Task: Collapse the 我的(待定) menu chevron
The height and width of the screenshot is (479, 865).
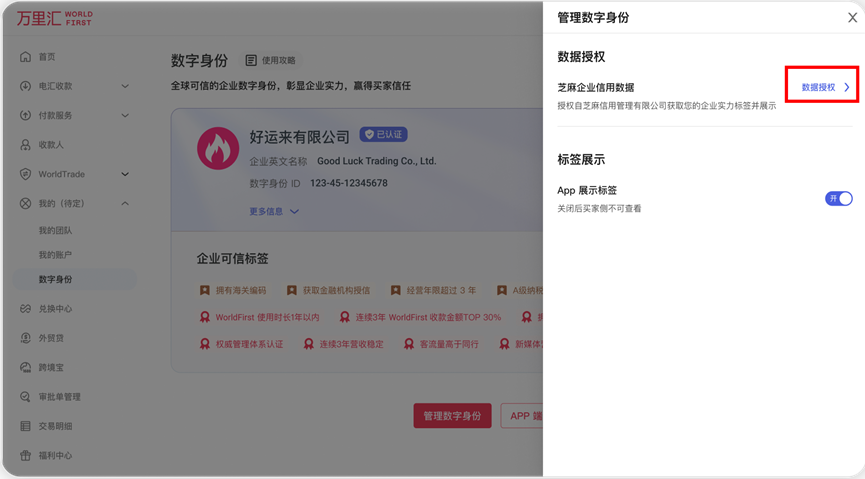Action: (x=125, y=204)
